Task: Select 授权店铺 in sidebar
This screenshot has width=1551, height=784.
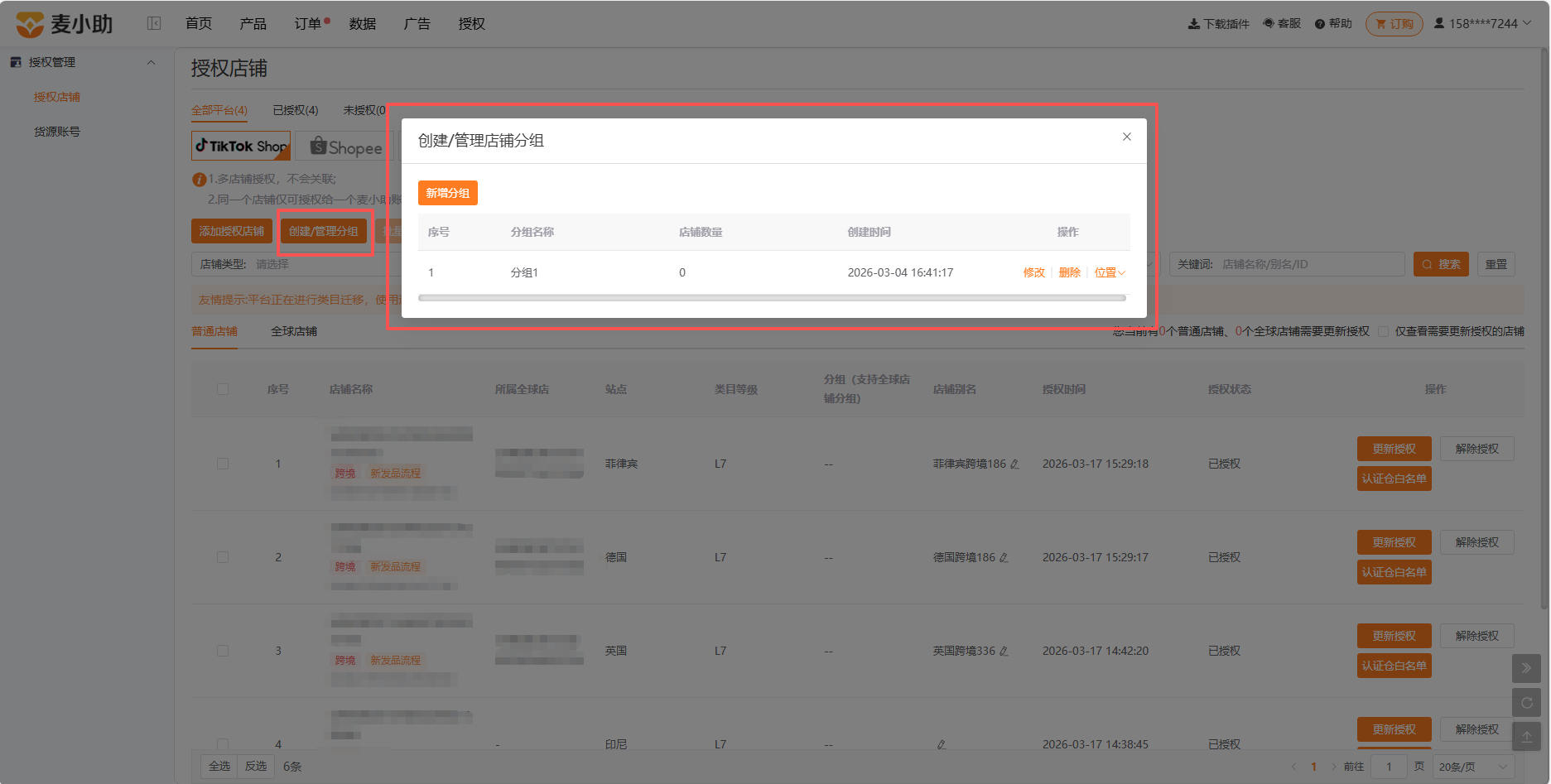Action: (x=57, y=97)
